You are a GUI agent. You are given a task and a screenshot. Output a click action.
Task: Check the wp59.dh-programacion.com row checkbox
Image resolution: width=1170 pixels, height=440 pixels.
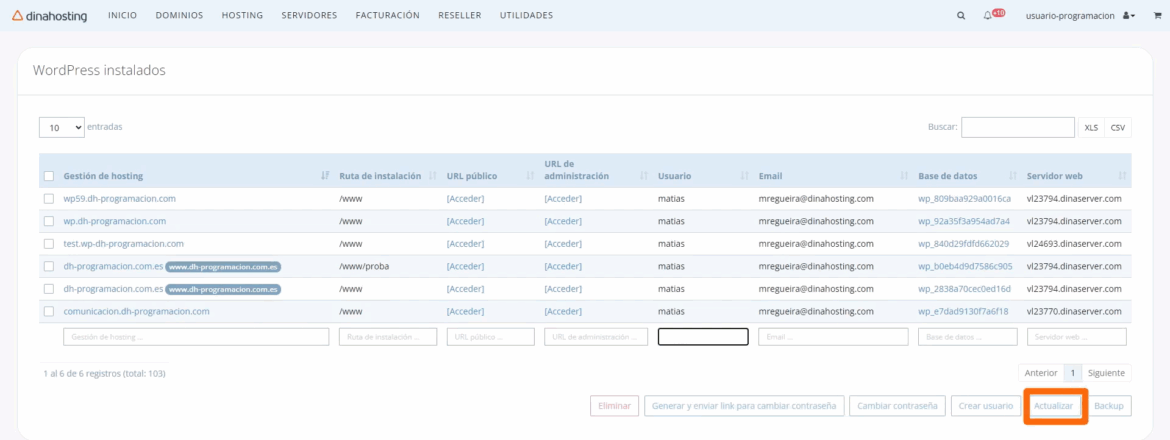pos(49,198)
